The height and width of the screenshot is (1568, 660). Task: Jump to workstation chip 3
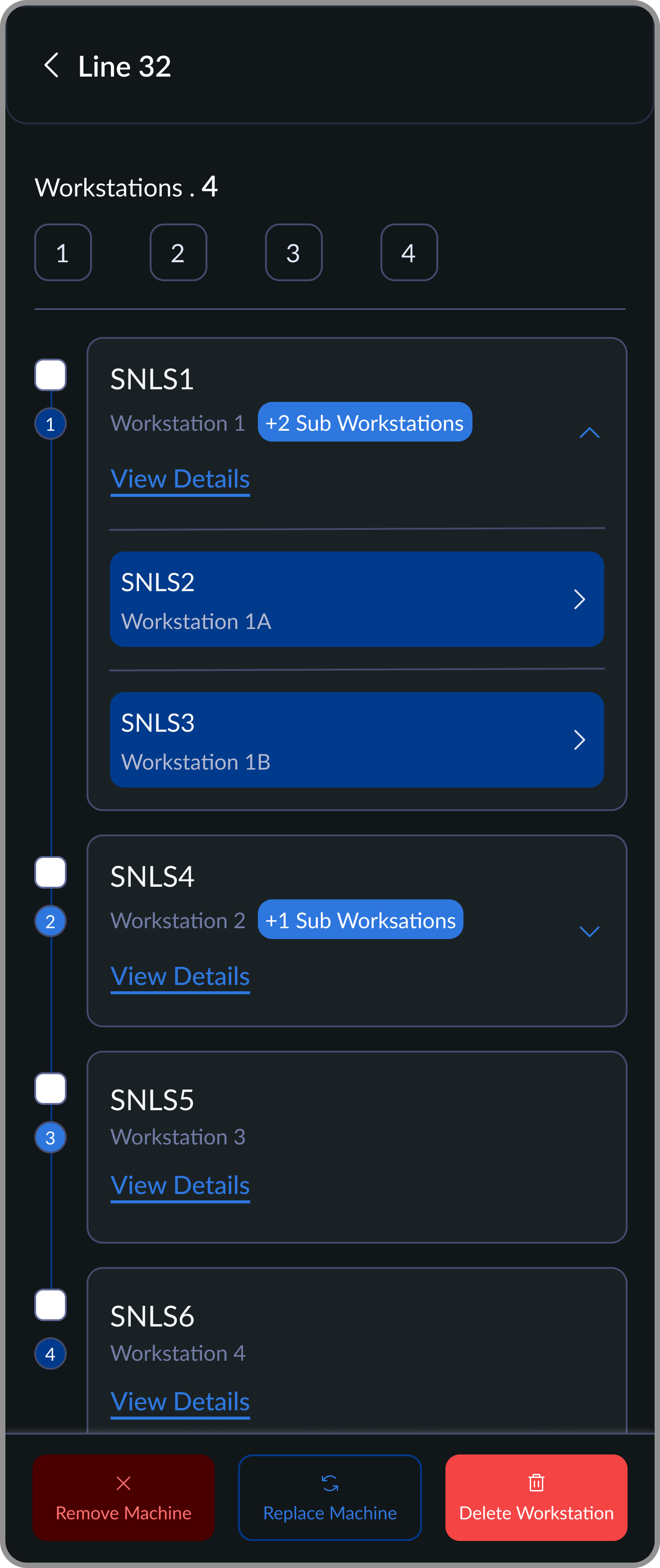pyautogui.click(x=293, y=253)
